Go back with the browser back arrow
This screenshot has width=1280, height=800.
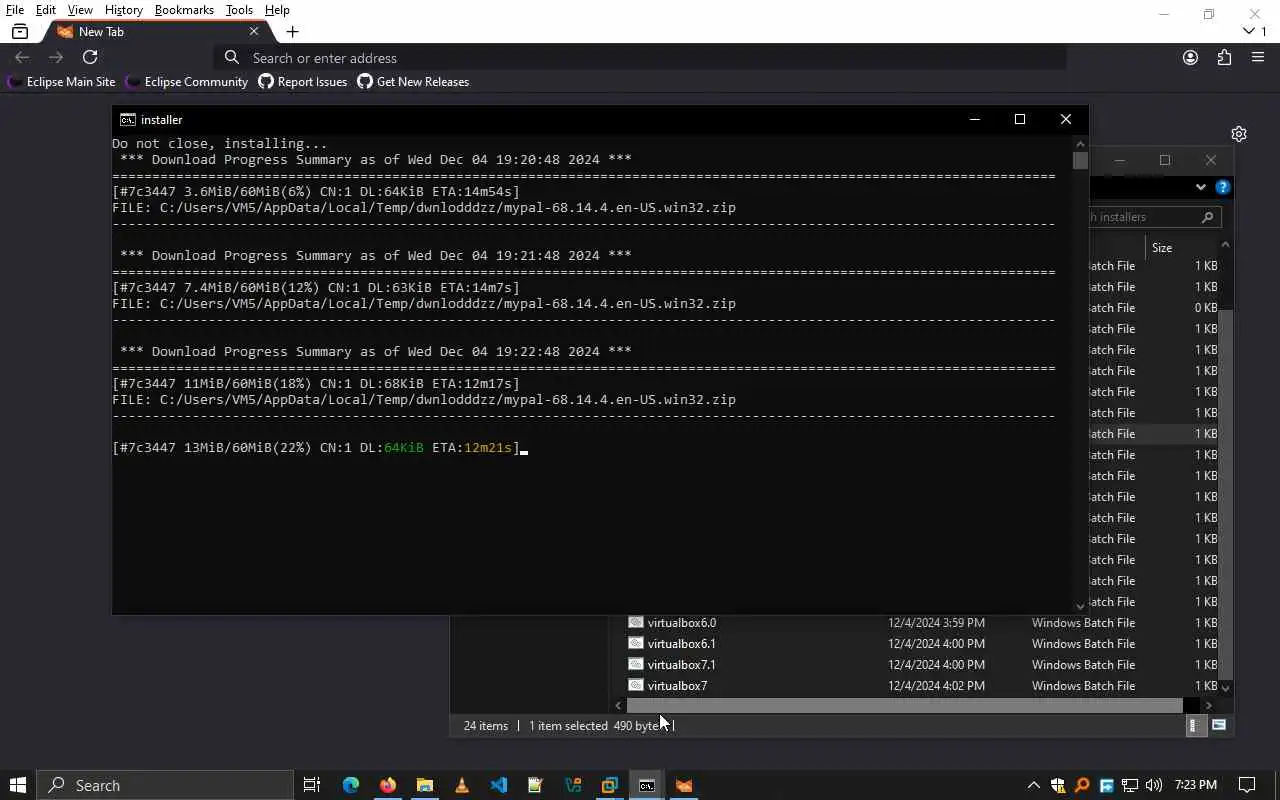point(22,58)
